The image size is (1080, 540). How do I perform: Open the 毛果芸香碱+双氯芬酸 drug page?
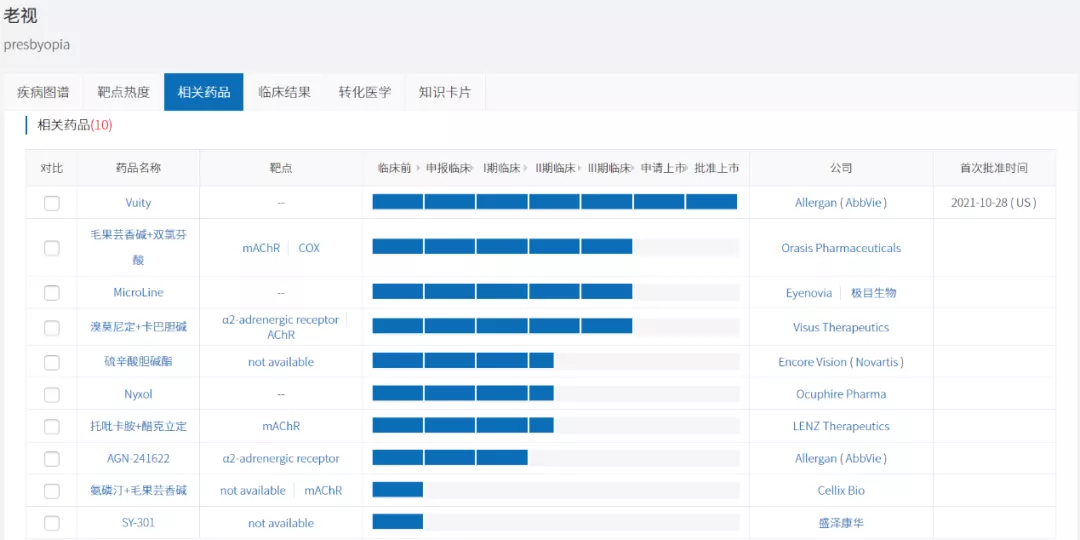(x=138, y=248)
